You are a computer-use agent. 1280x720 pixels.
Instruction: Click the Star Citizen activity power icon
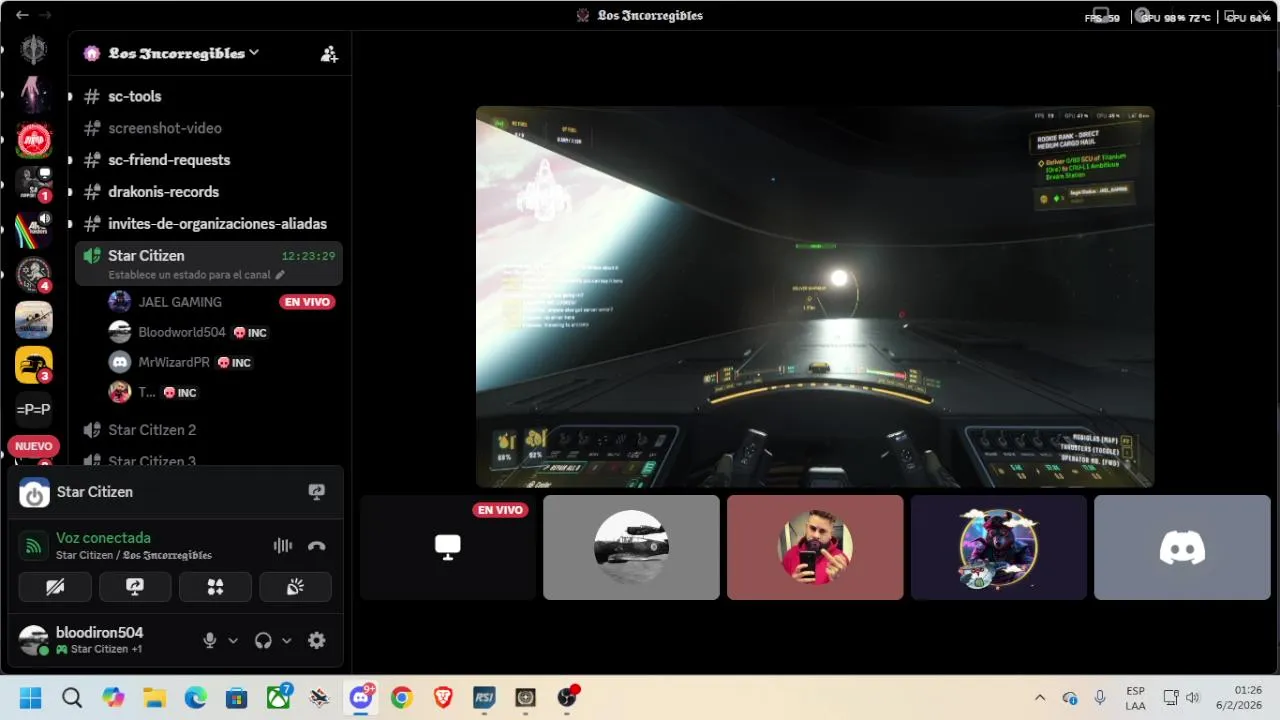coord(34,492)
